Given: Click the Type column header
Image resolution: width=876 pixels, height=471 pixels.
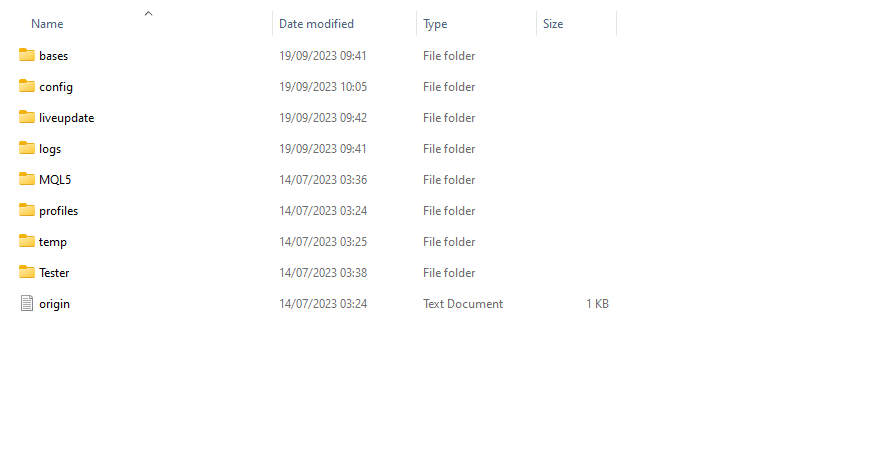Looking at the screenshot, I should (x=435, y=24).
